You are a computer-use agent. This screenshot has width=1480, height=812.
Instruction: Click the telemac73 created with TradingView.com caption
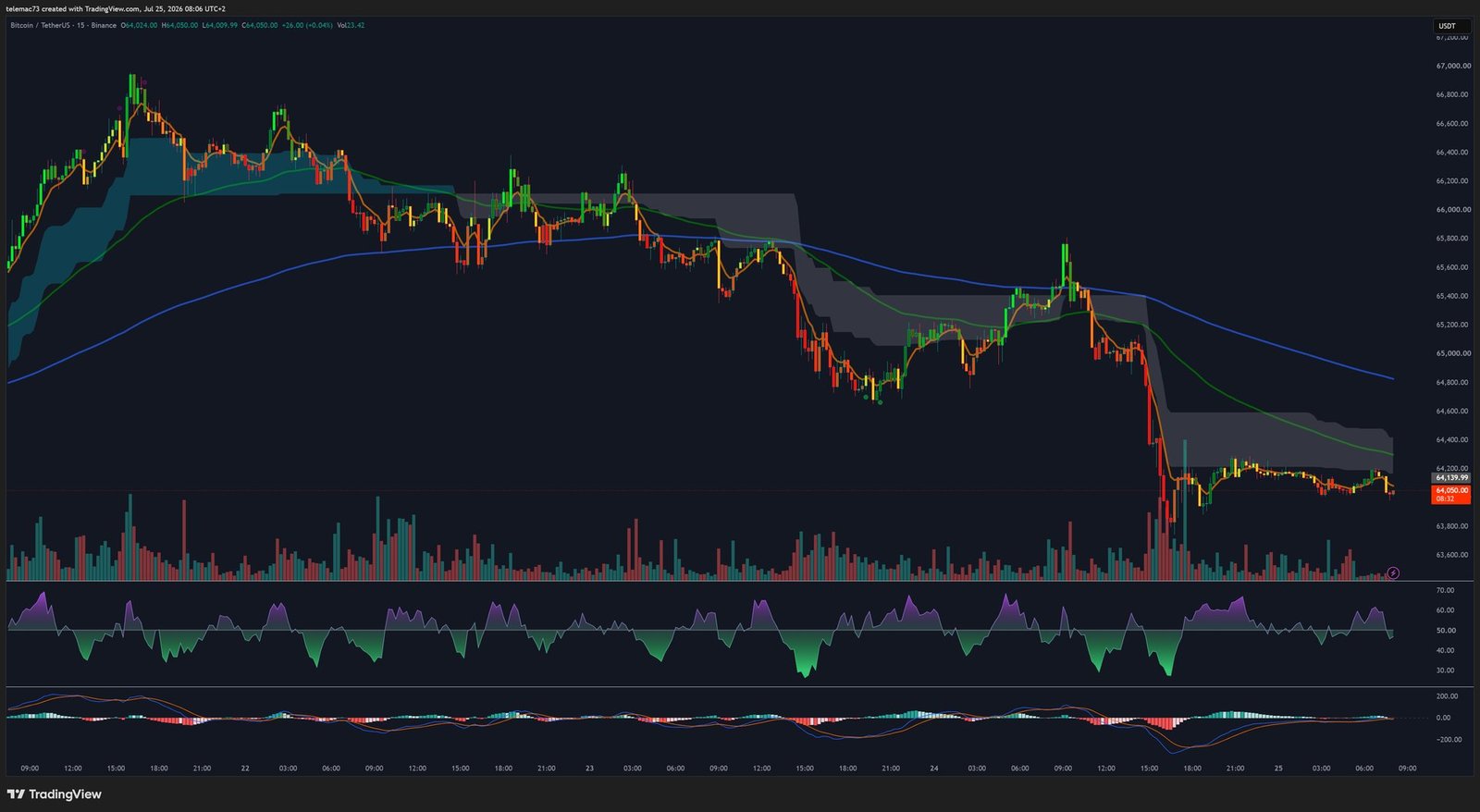(x=115, y=8)
